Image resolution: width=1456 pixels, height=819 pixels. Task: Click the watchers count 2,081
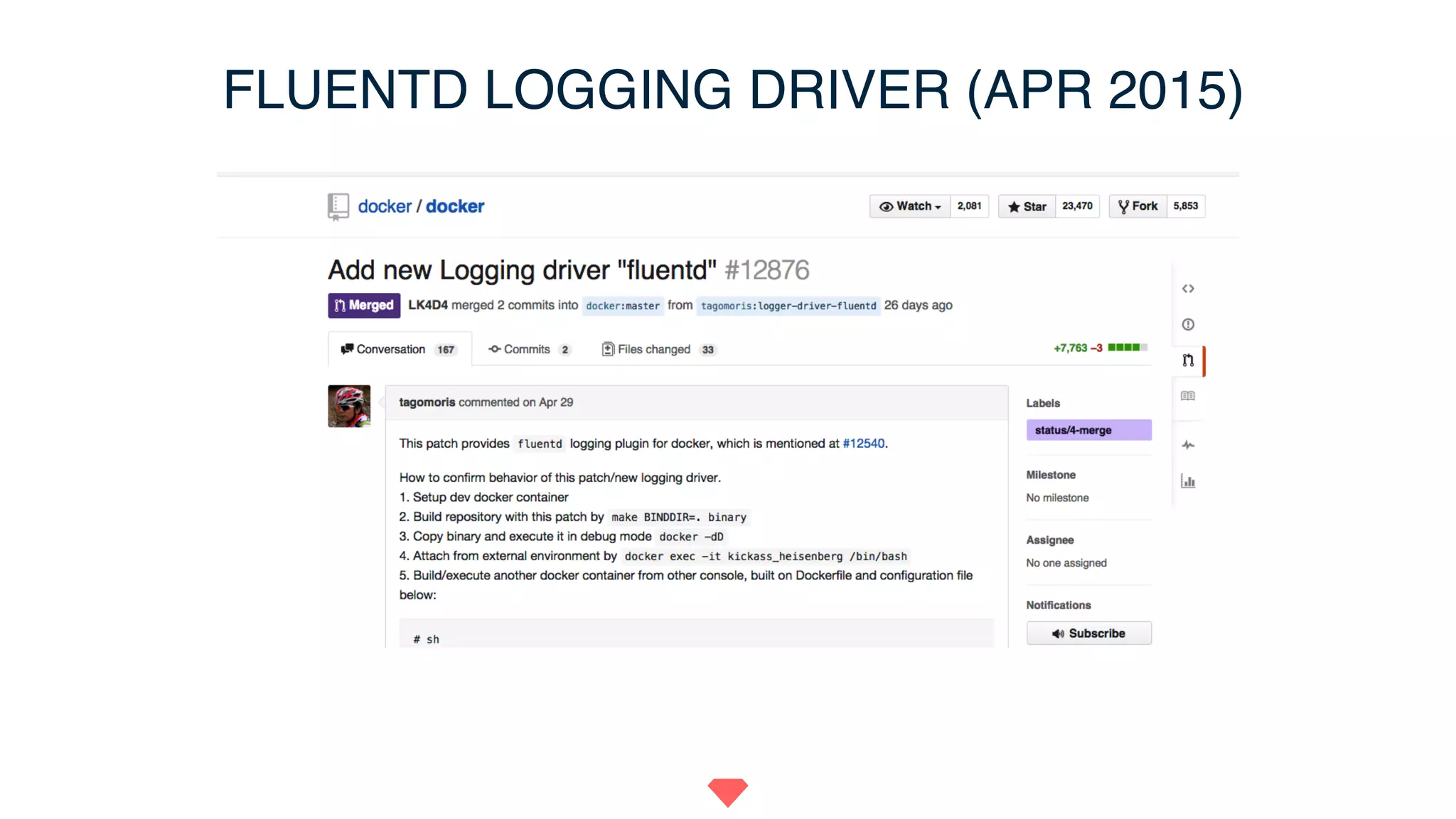(969, 206)
